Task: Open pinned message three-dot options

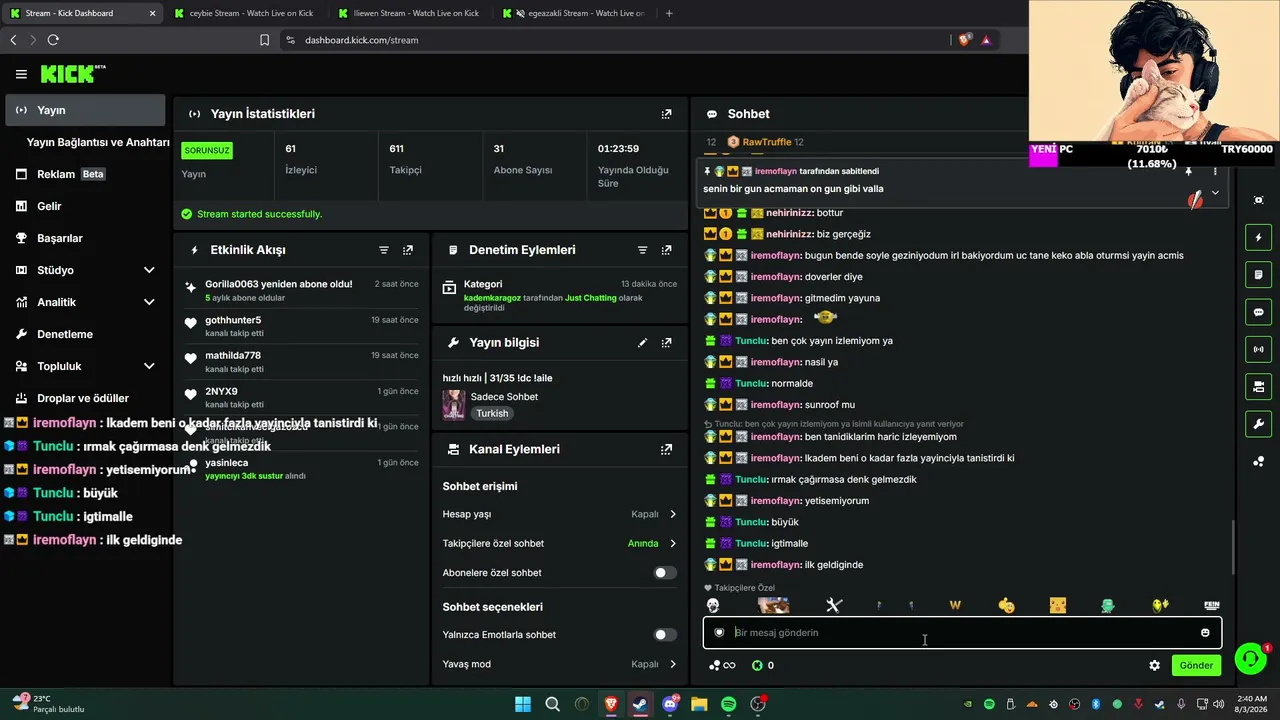Action: [x=1215, y=172]
